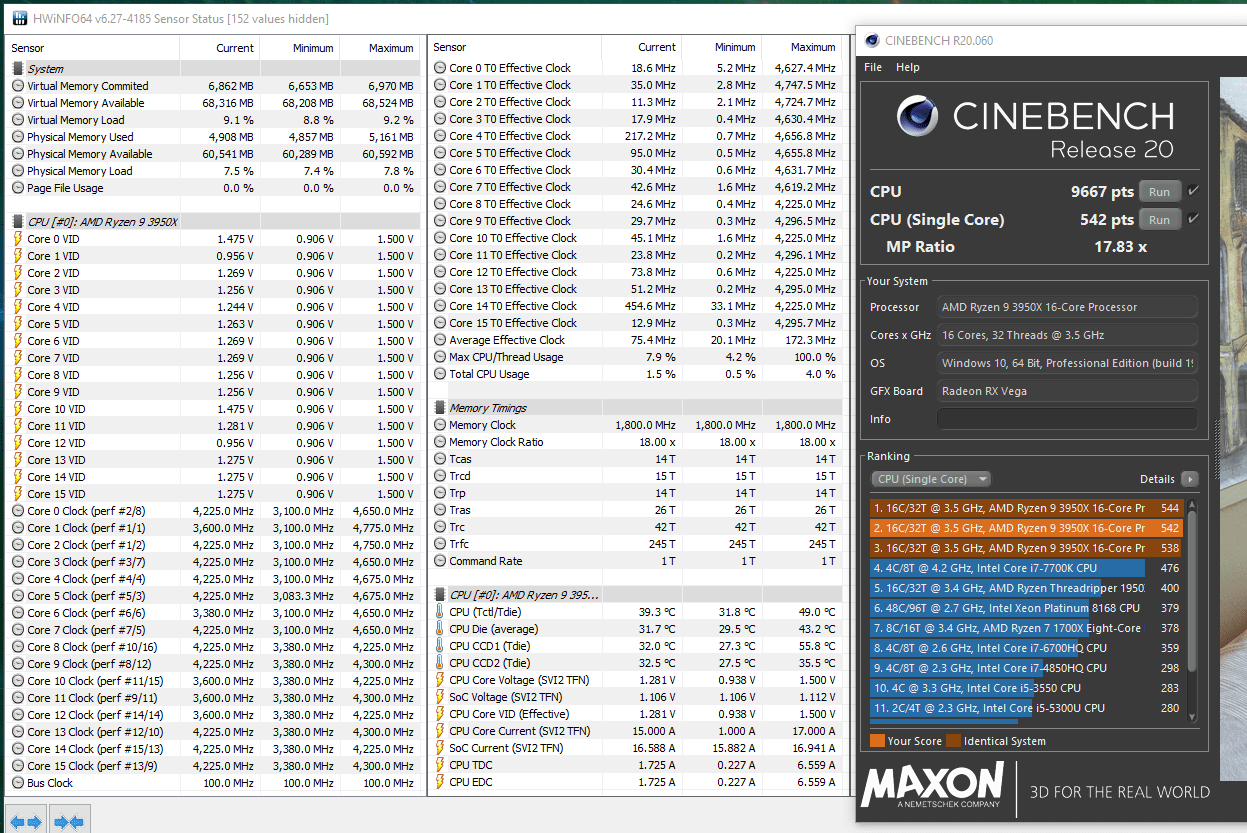Image resolution: width=1247 pixels, height=833 pixels.
Task: Select the CPU TDC row
Action: point(635,765)
